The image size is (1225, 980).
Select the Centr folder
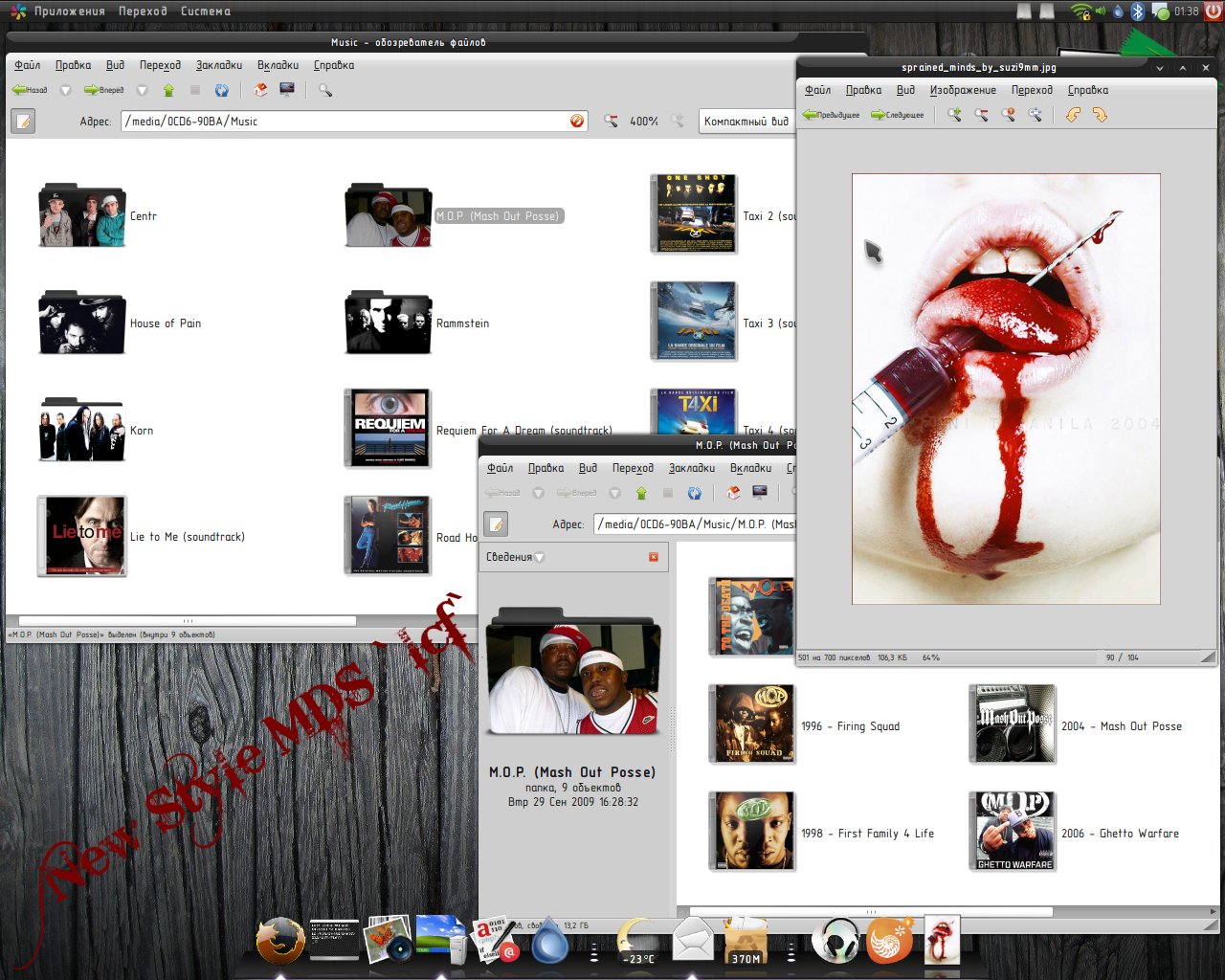coord(82,215)
